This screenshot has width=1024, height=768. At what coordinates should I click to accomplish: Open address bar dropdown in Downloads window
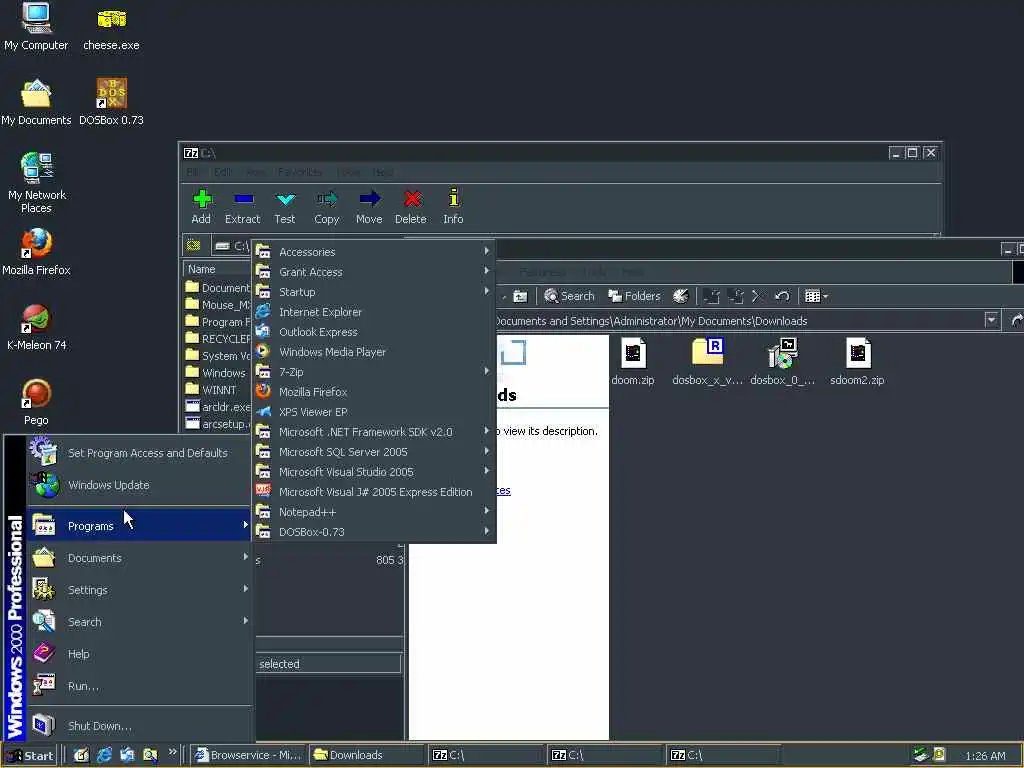(x=991, y=321)
